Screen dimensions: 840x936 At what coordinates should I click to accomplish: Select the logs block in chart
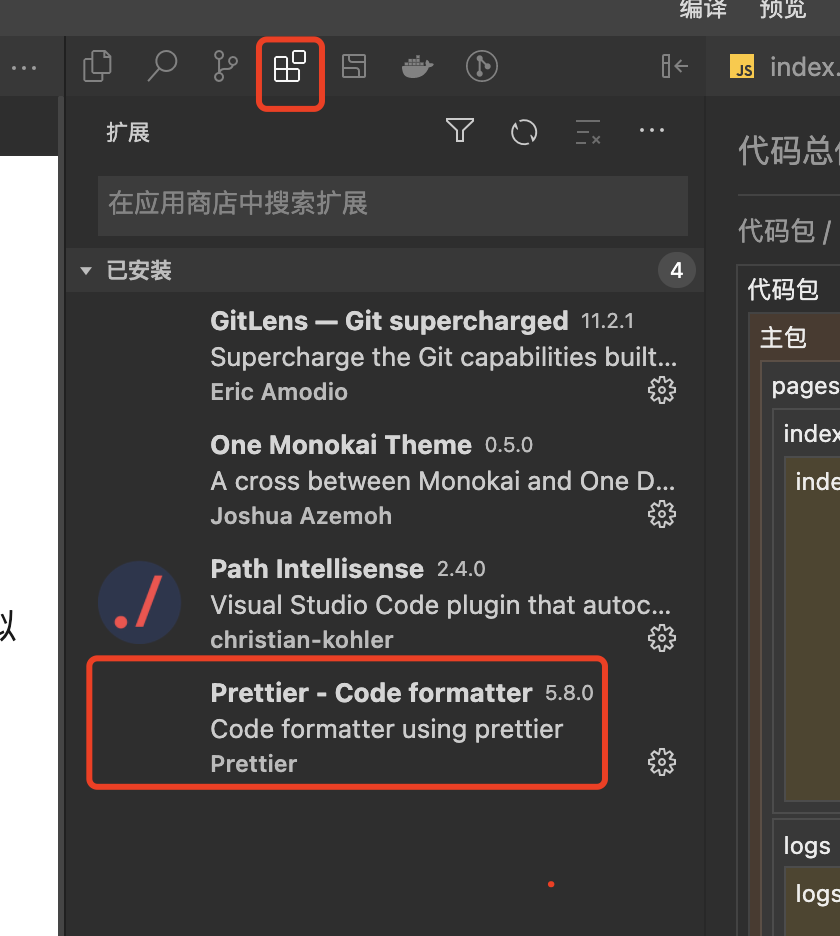[x=807, y=846]
